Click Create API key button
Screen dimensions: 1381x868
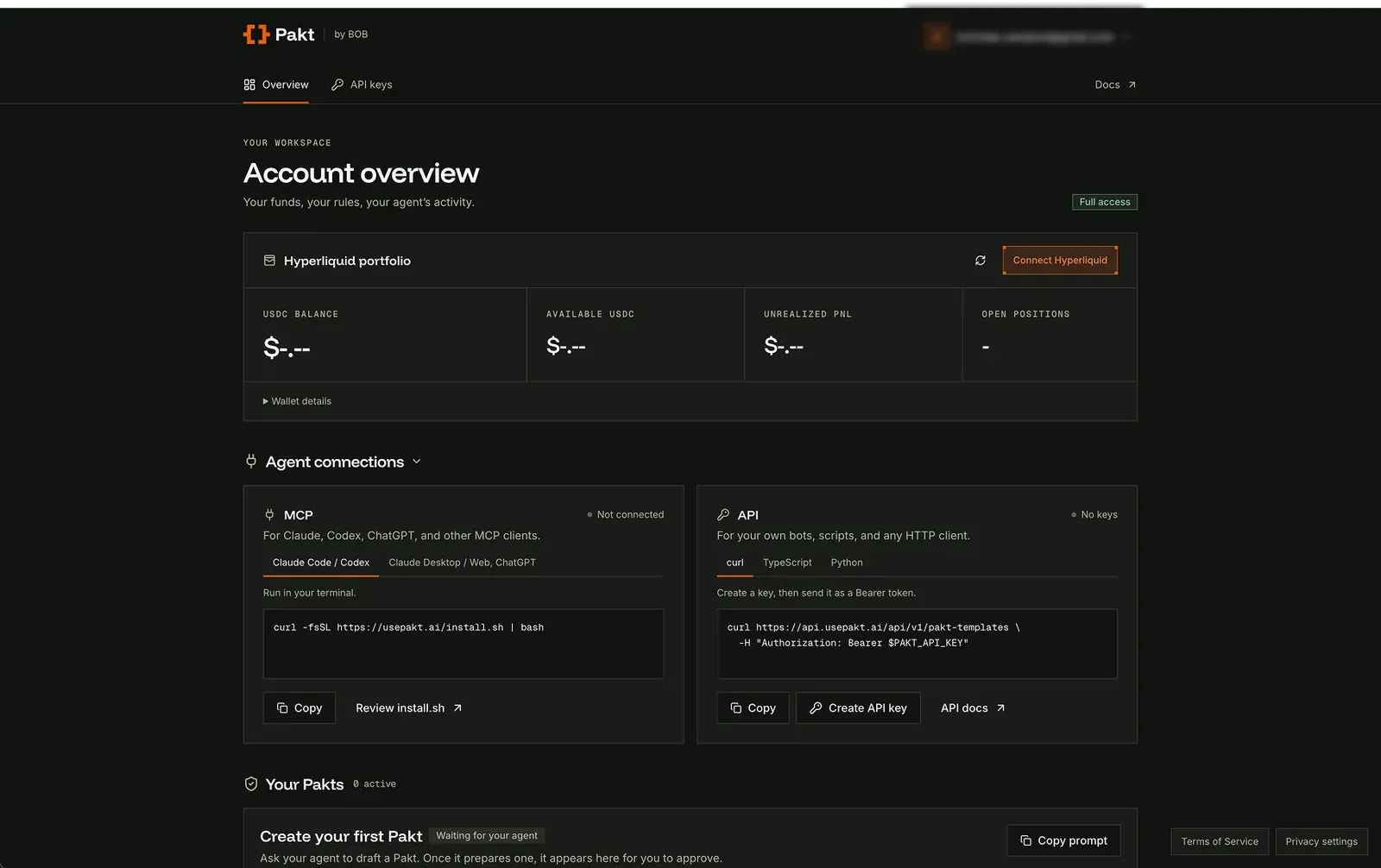[858, 708]
